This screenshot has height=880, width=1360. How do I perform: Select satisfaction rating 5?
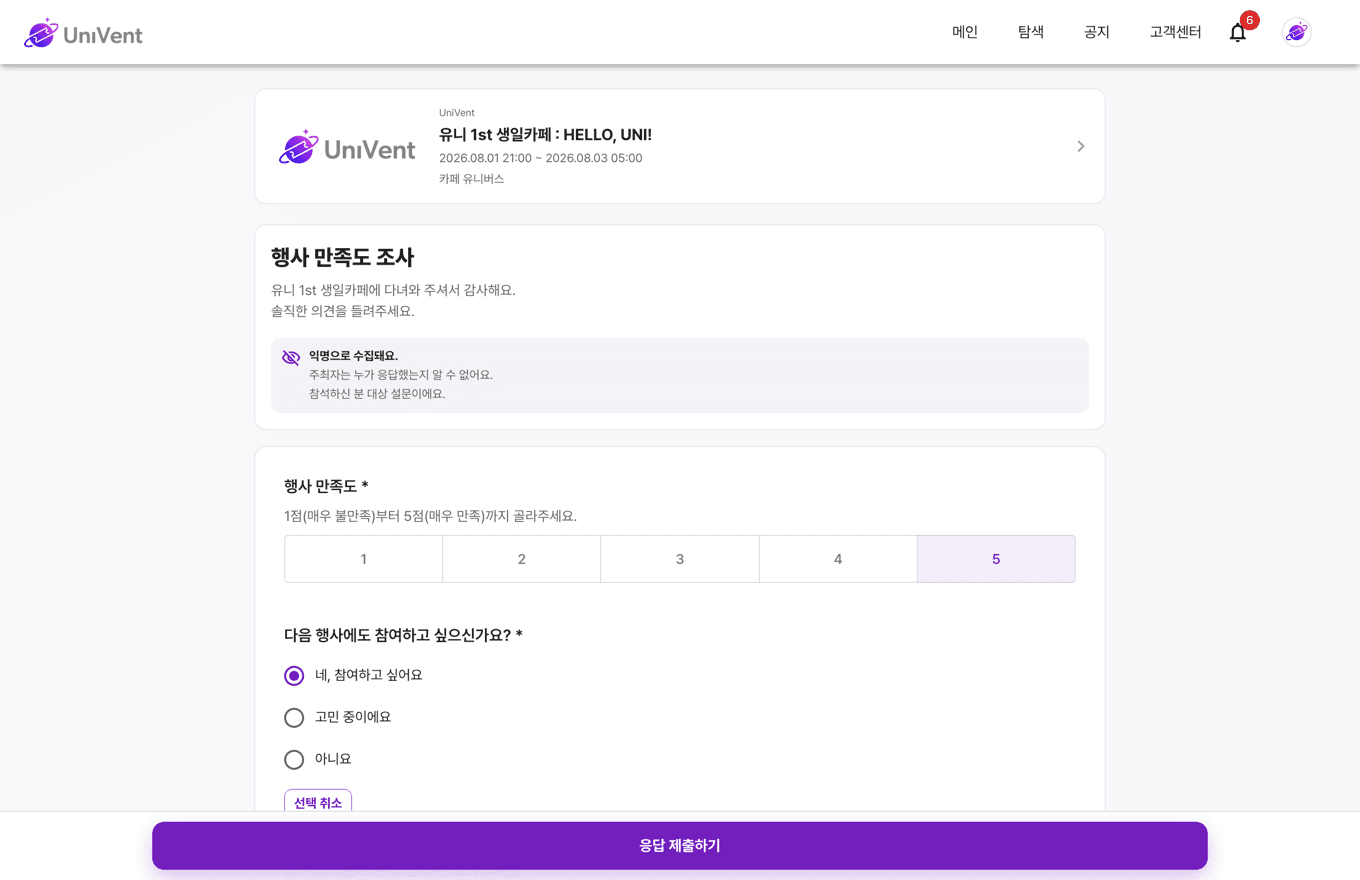(996, 559)
